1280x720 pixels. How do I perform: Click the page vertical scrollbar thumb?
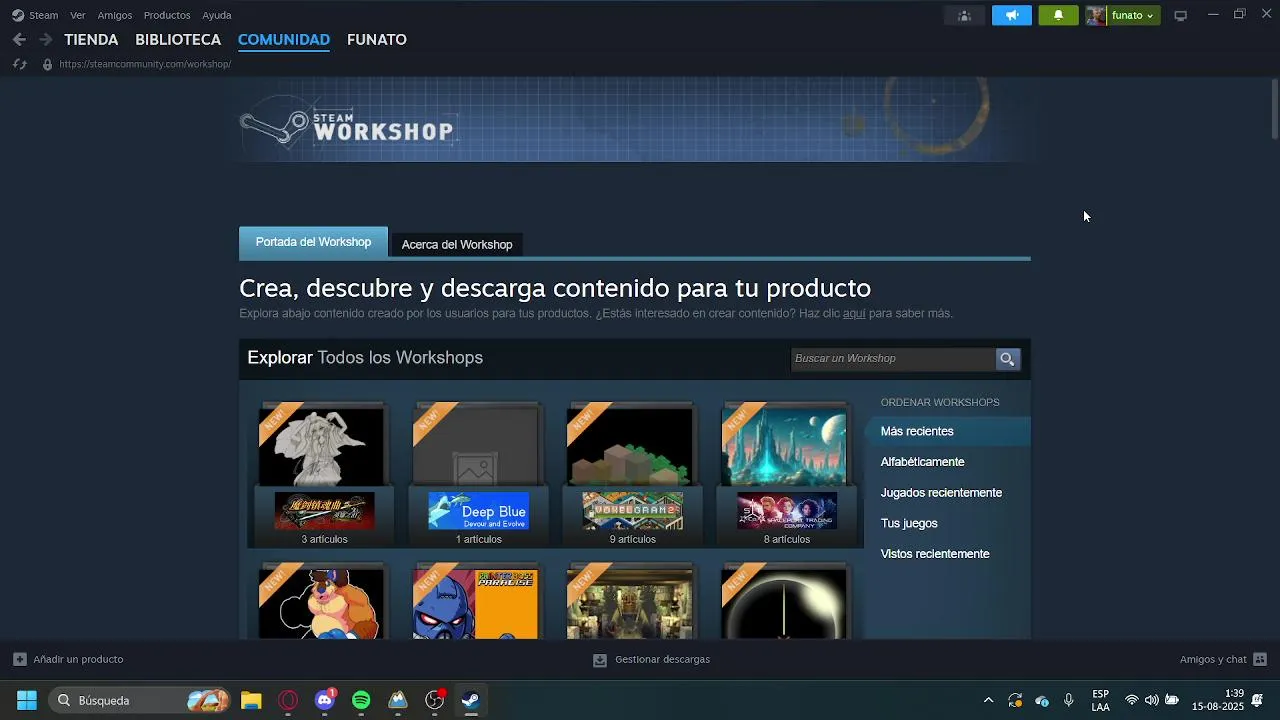(x=1274, y=108)
